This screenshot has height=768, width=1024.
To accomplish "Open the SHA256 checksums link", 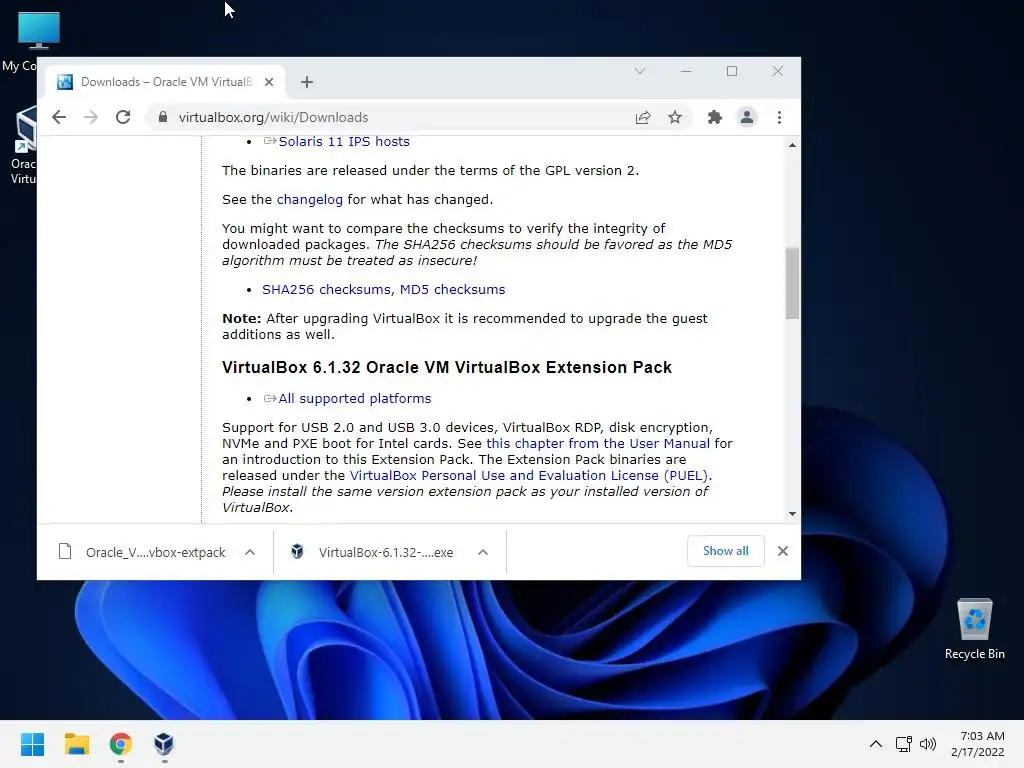I will 327,289.
